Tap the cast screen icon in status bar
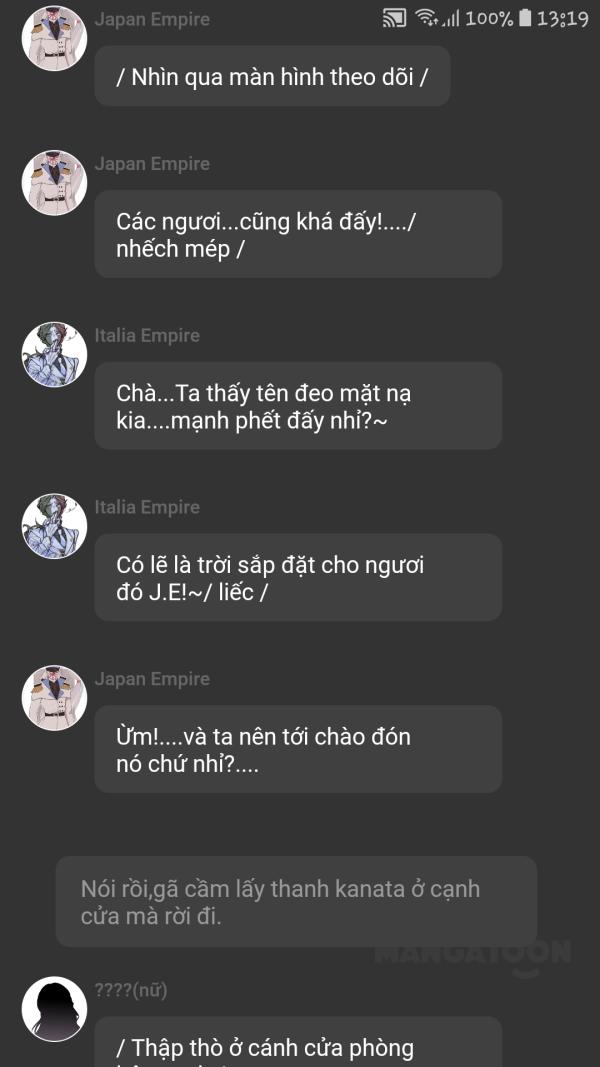600x1067 pixels. pos(395,18)
